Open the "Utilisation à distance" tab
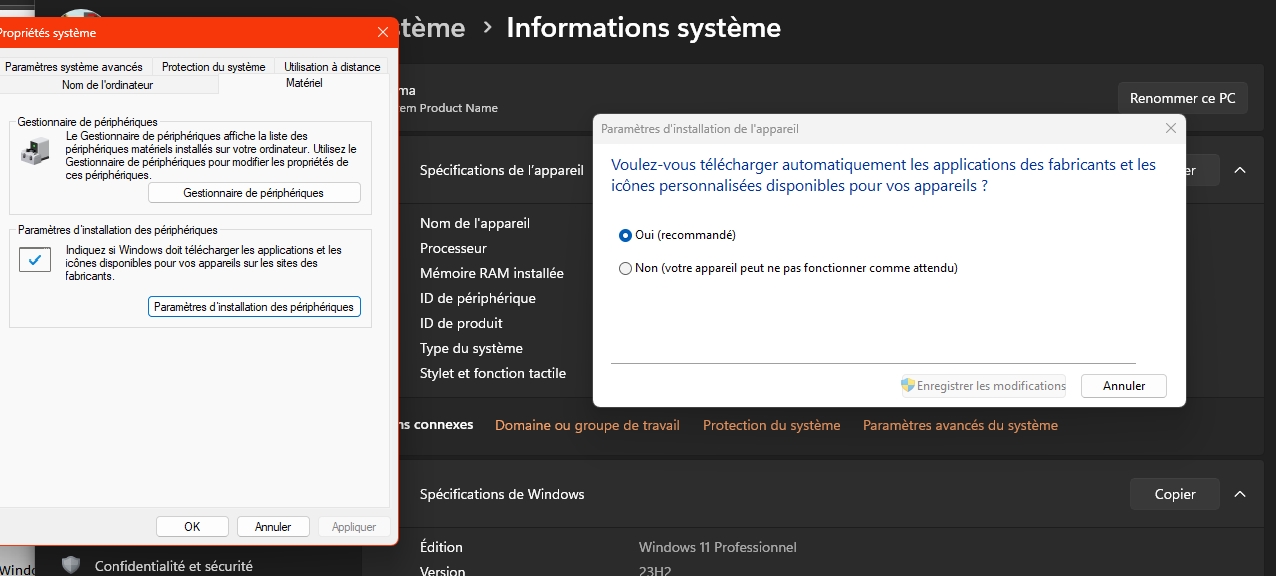The image size is (1276, 576). (332, 67)
